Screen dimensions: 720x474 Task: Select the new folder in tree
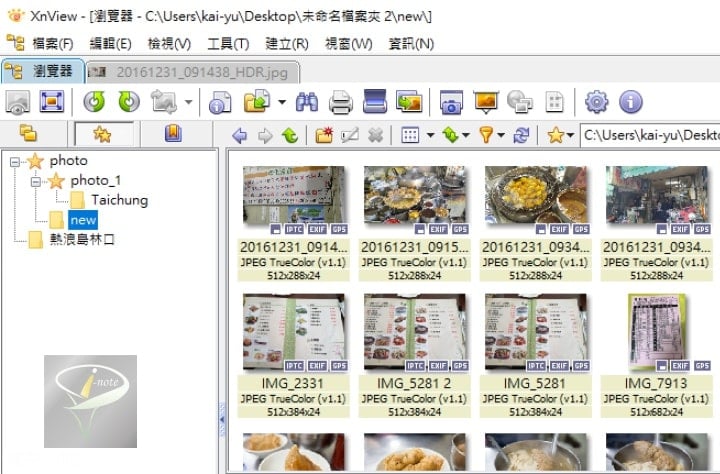(83, 220)
